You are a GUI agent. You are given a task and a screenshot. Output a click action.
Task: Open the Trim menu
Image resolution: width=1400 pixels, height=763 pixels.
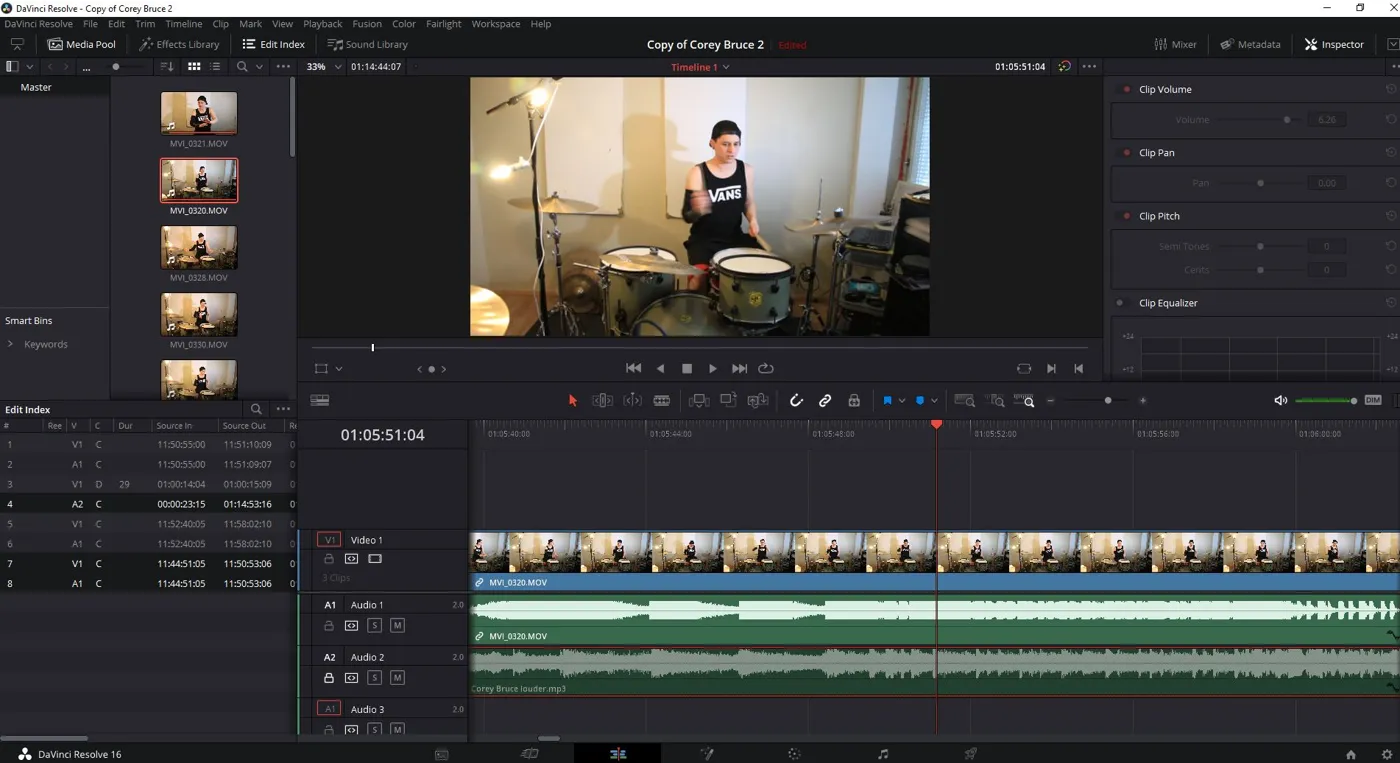(145, 24)
